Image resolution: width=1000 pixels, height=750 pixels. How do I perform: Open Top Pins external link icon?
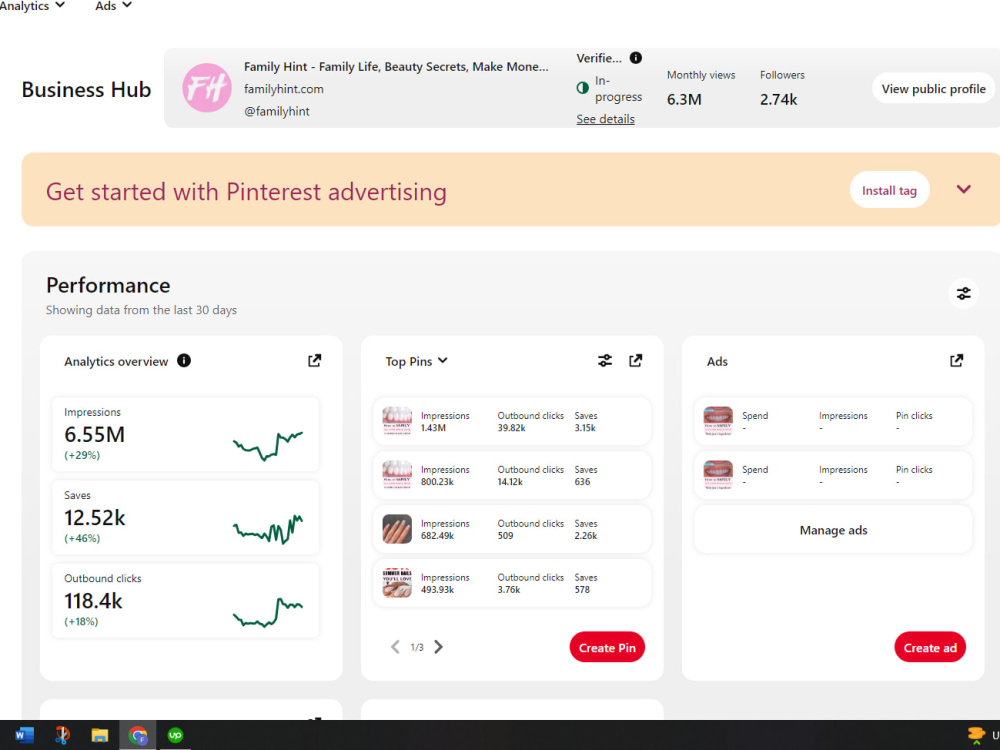pos(635,361)
